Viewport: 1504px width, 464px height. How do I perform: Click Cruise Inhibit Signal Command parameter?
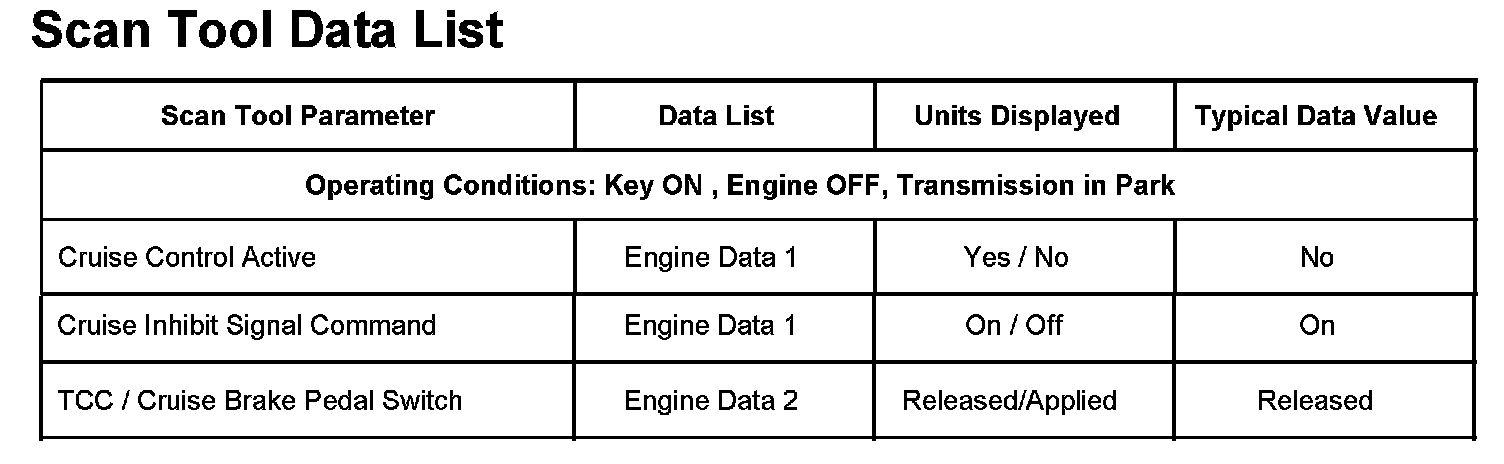pyautogui.click(x=247, y=326)
